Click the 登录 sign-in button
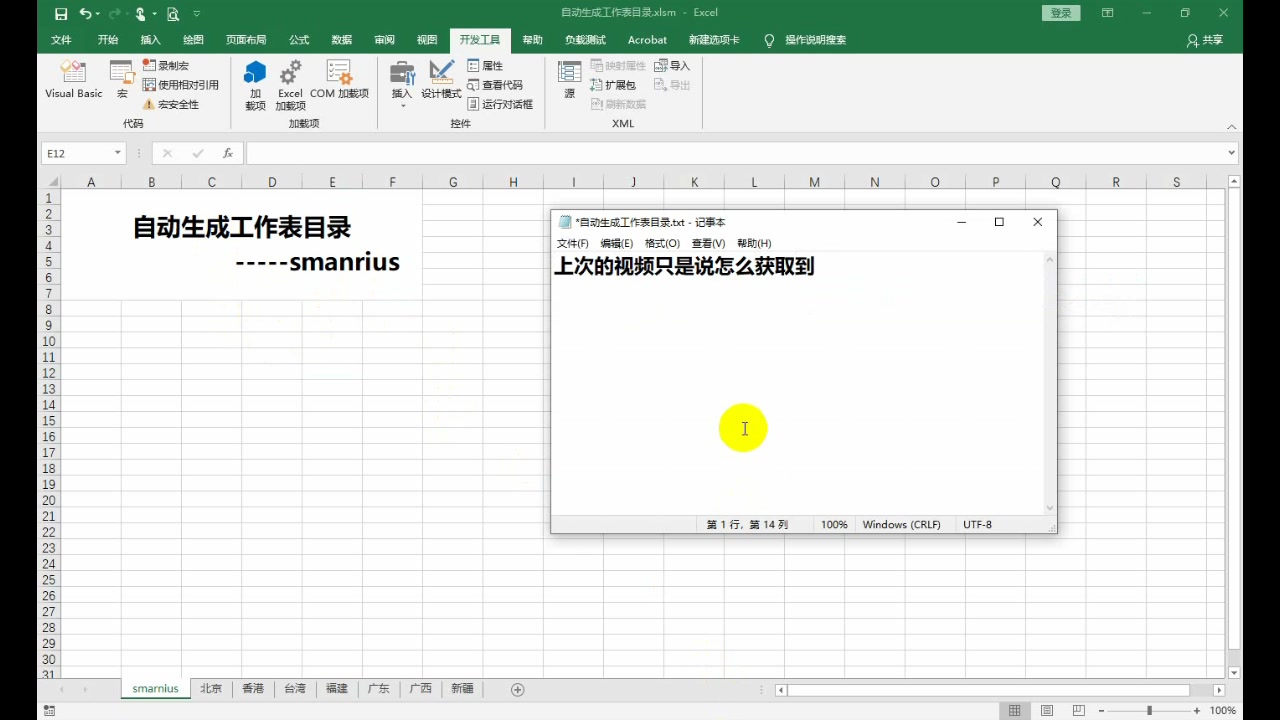This screenshot has height=720, width=1280. tap(1061, 13)
